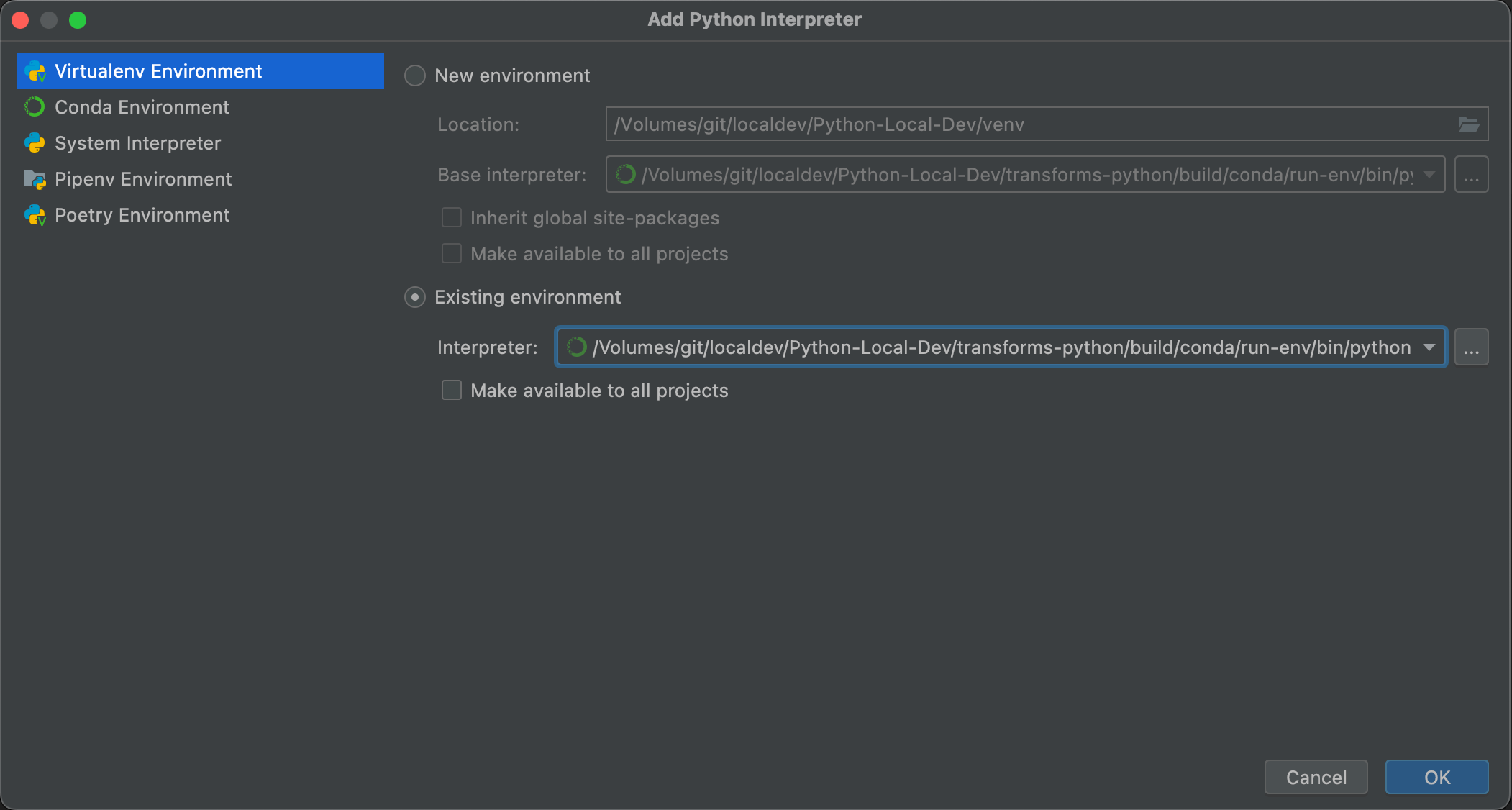1512x810 pixels.
Task: Click the Poetry Environment Python icon
Action: tap(35, 215)
